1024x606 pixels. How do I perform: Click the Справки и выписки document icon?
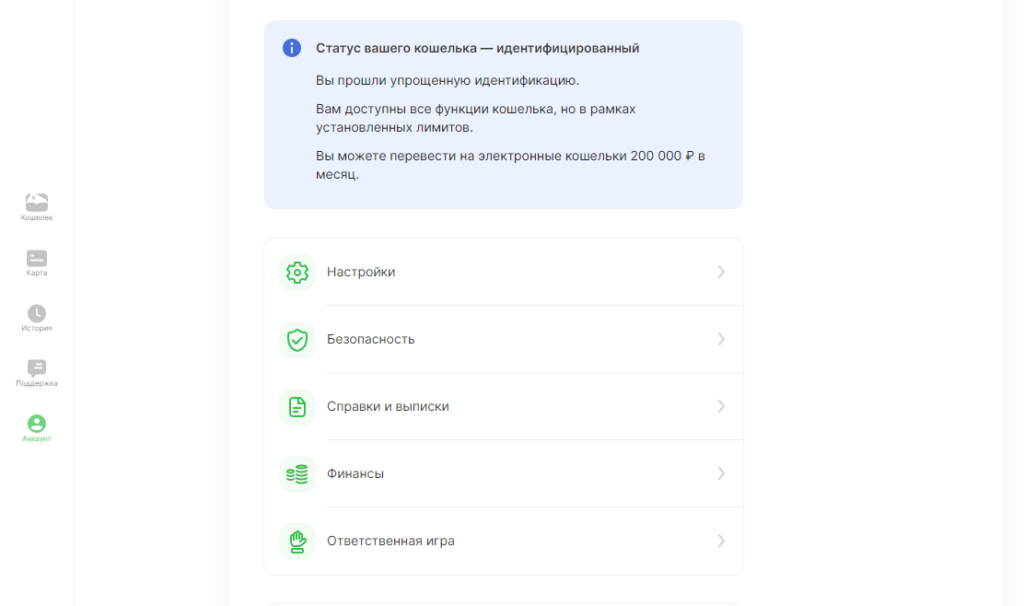(297, 407)
